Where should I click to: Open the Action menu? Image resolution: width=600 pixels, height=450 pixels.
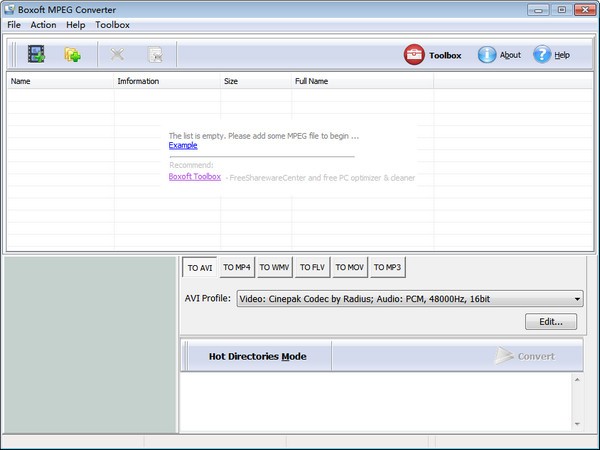pyautogui.click(x=43, y=24)
